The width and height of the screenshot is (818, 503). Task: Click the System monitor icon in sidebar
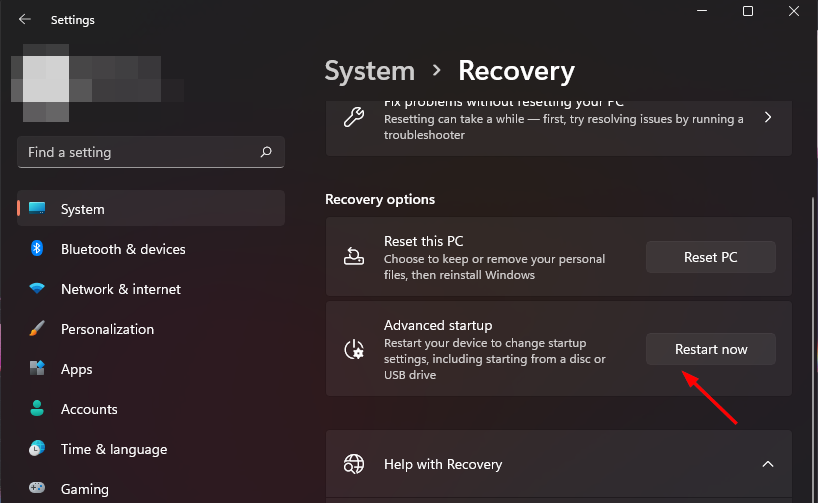tap(38, 209)
